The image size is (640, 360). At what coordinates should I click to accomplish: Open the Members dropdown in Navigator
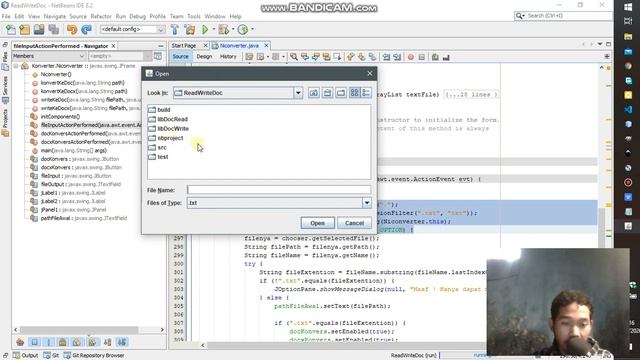pyautogui.click(x=81, y=56)
